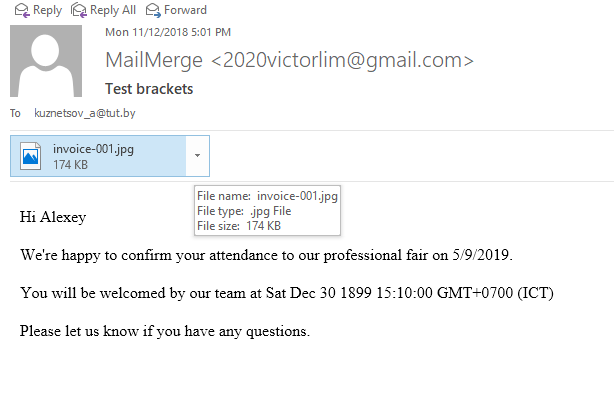
Task: Click the sentence mentioning 5/9/2019
Action: (x=266, y=255)
